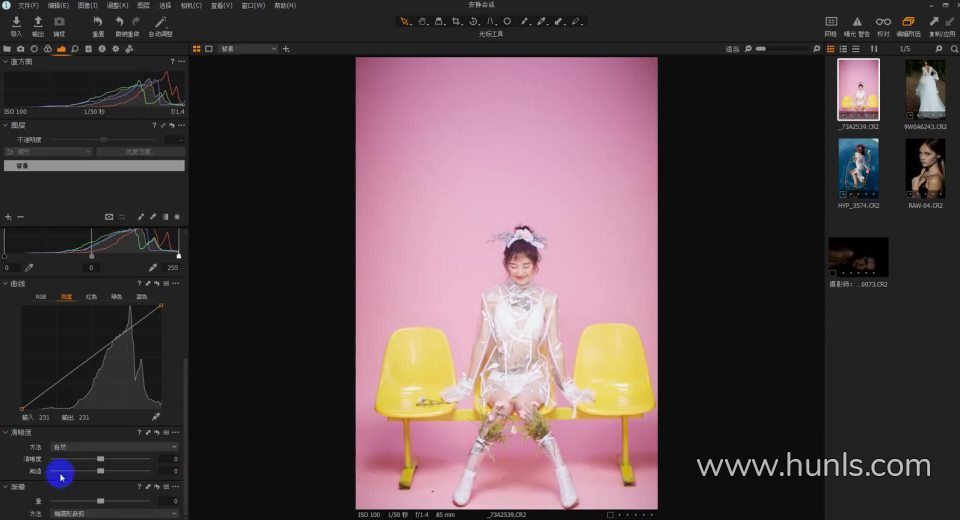The image size is (960, 520).
Task: Adjust the Clarity (清晰度) slider handle
Action: 100,459
